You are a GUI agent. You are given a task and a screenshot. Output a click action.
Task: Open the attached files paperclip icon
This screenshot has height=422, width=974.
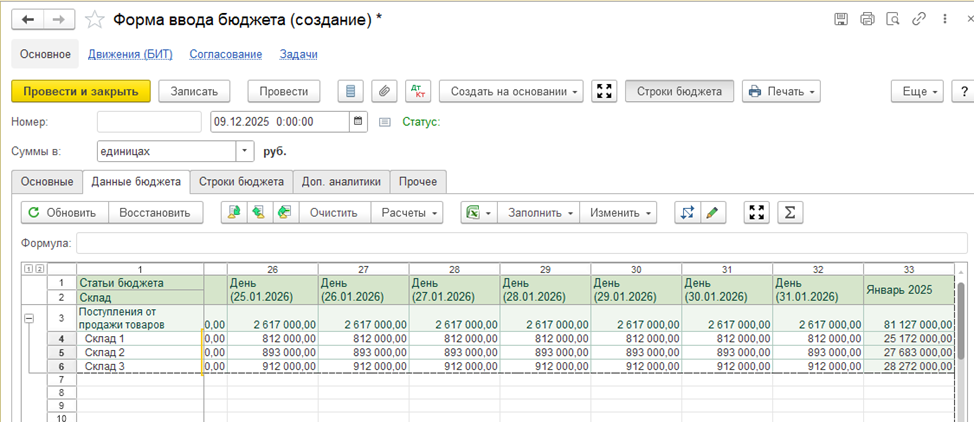(x=384, y=91)
